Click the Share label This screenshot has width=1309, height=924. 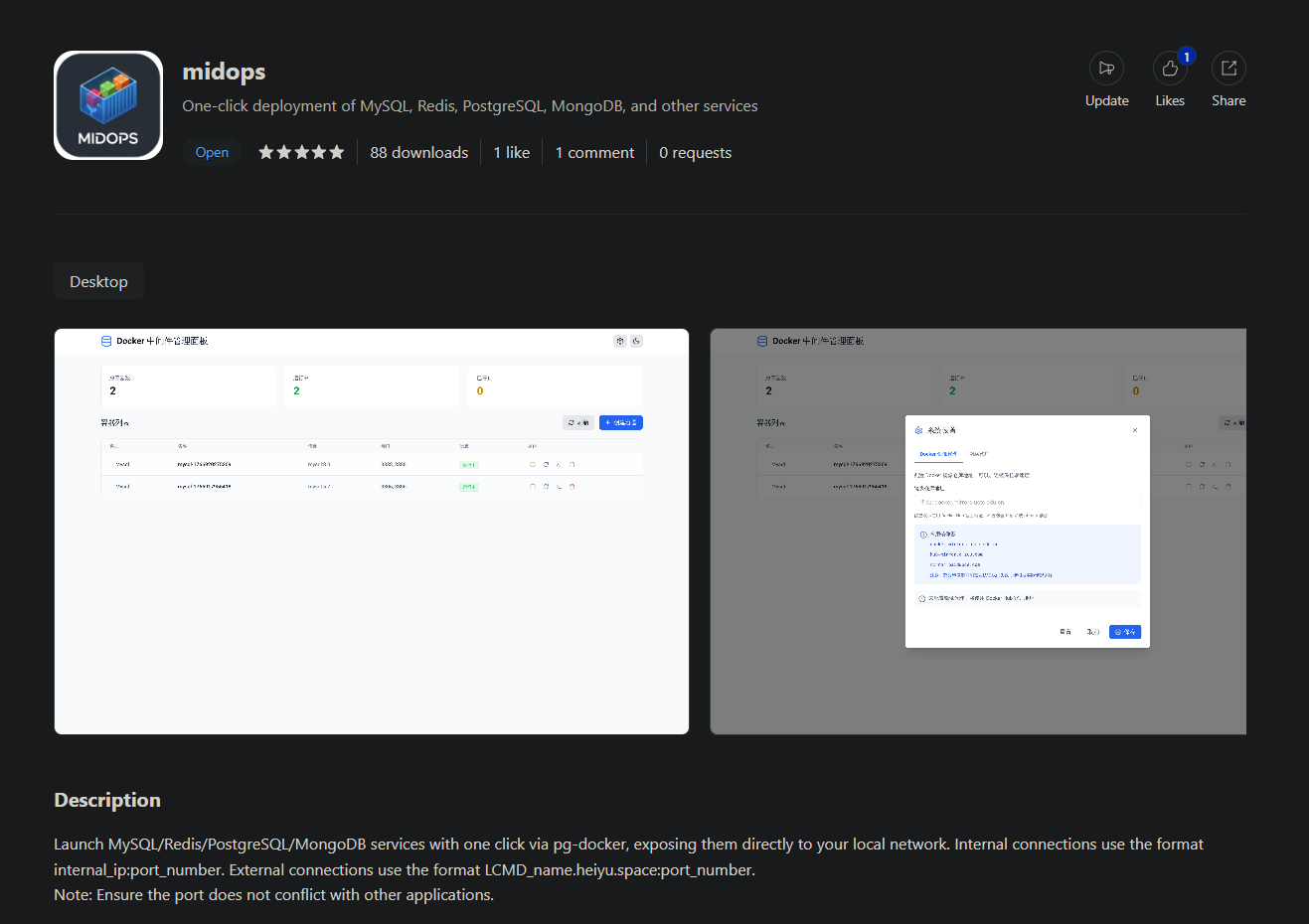pos(1228,100)
